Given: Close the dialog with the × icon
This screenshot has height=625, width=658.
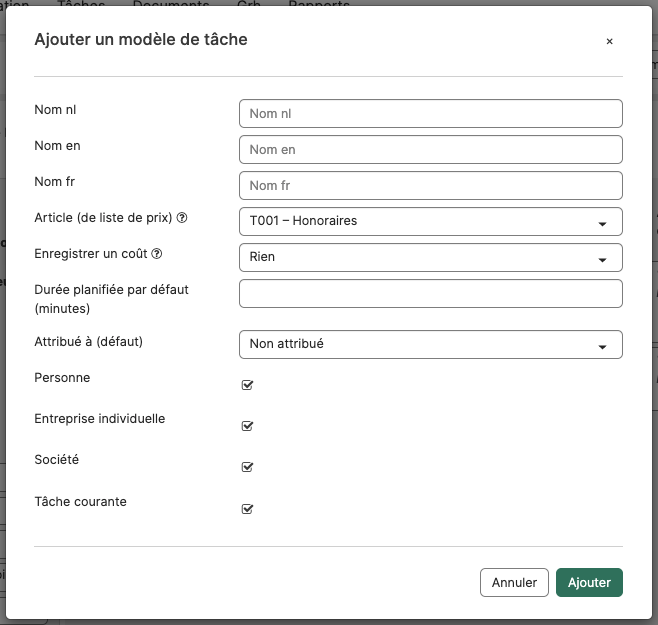Looking at the screenshot, I should click(609, 41).
